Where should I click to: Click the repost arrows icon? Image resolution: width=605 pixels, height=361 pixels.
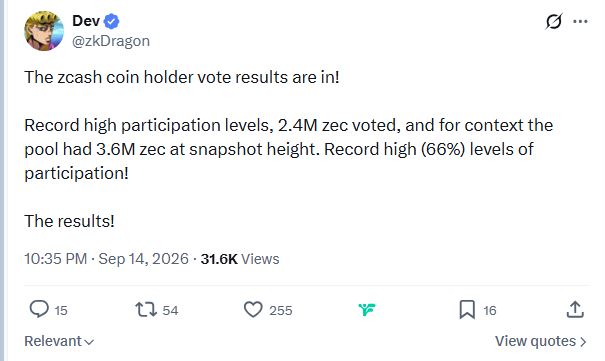pos(146,310)
